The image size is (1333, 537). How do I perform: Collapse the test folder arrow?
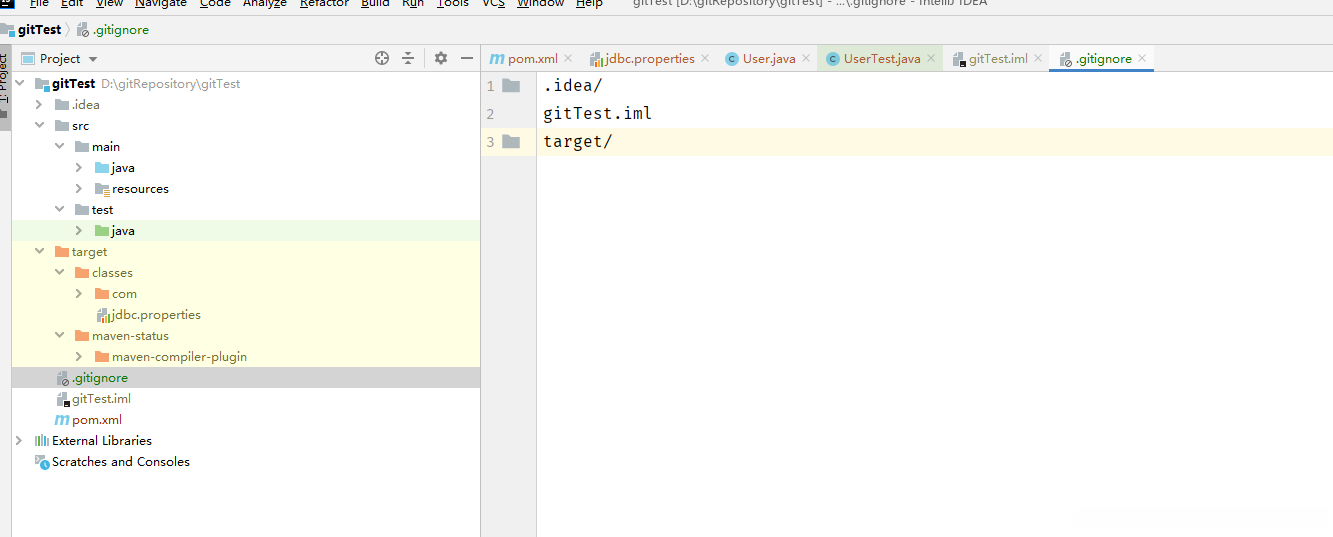pyautogui.click(x=59, y=209)
